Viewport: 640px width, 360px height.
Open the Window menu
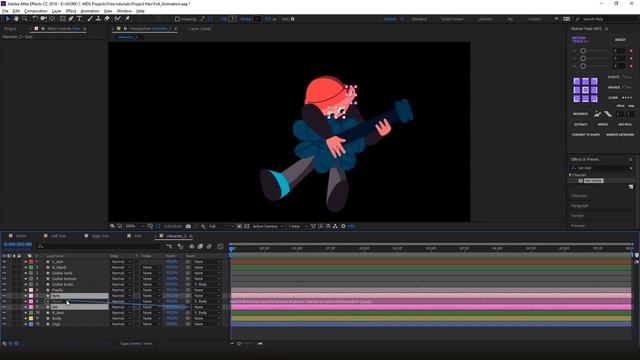pos(124,11)
